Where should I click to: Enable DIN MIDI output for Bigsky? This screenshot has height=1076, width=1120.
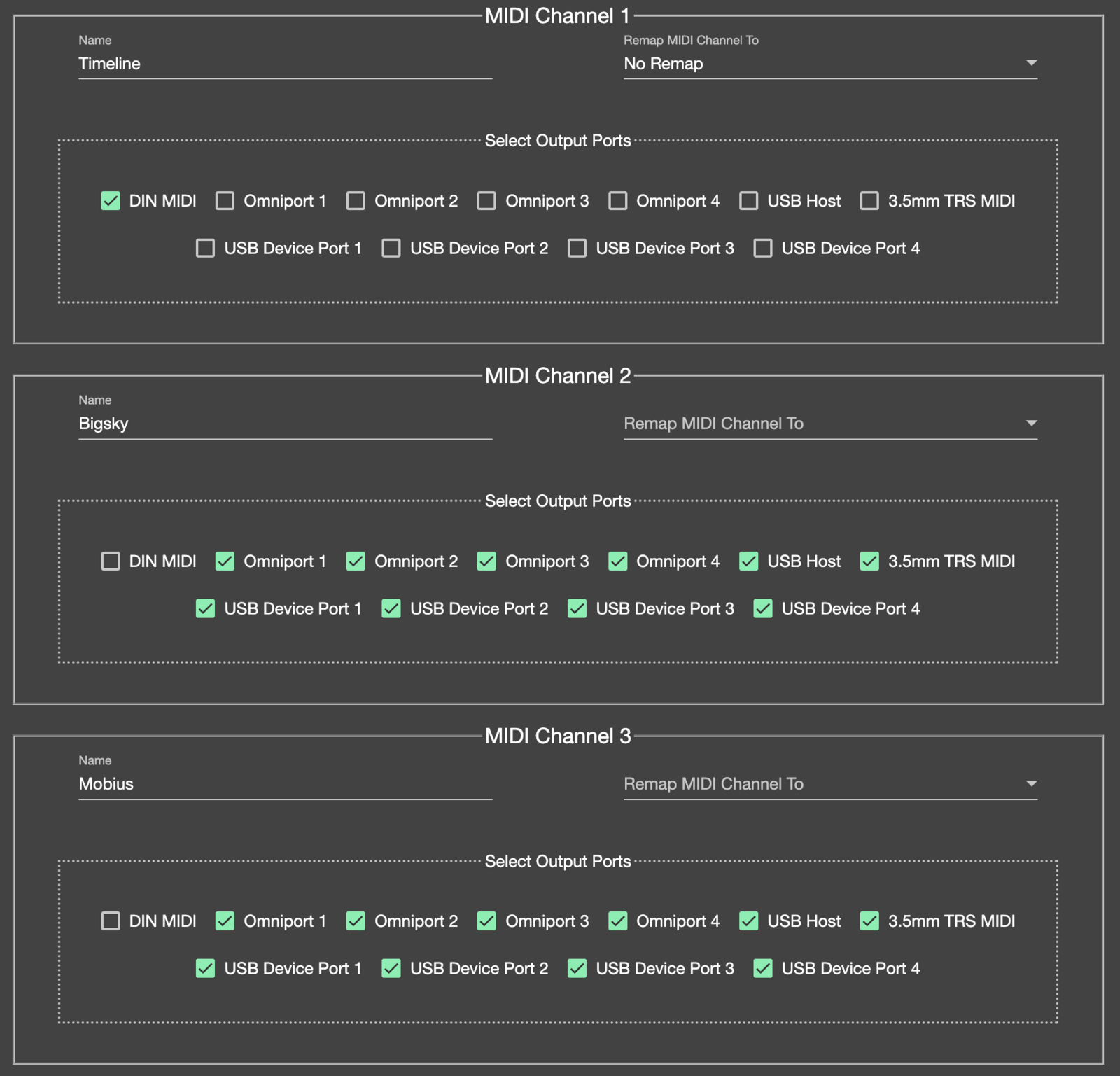coord(111,561)
